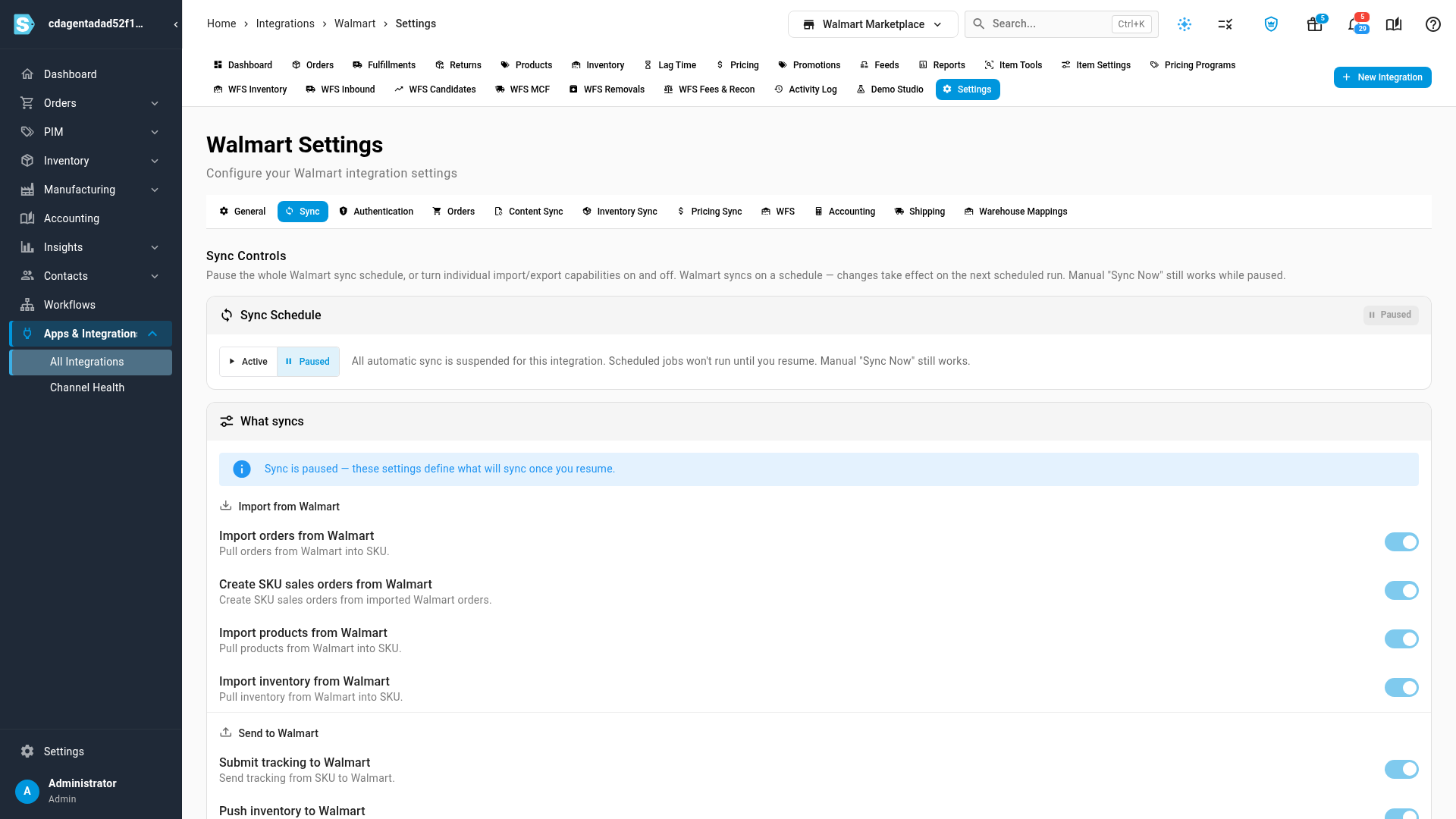Go to Integrations breadcrumb link
Screen dimensions: 1456x819
pos(285,24)
